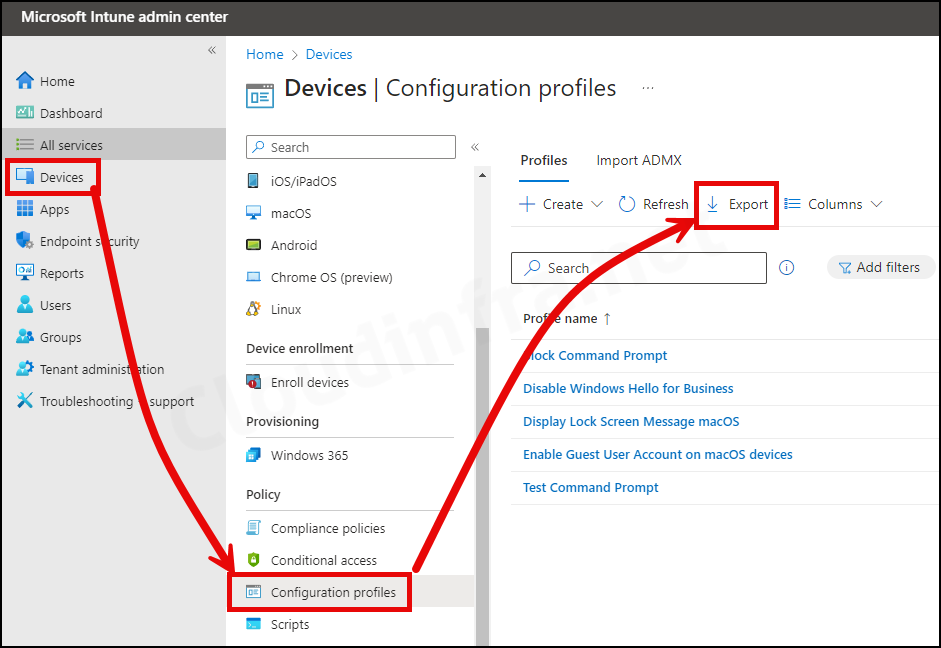Collapse the Devices submenu panel chevrons
The width and height of the screenshot is (941, 648).
coord(475,147)
